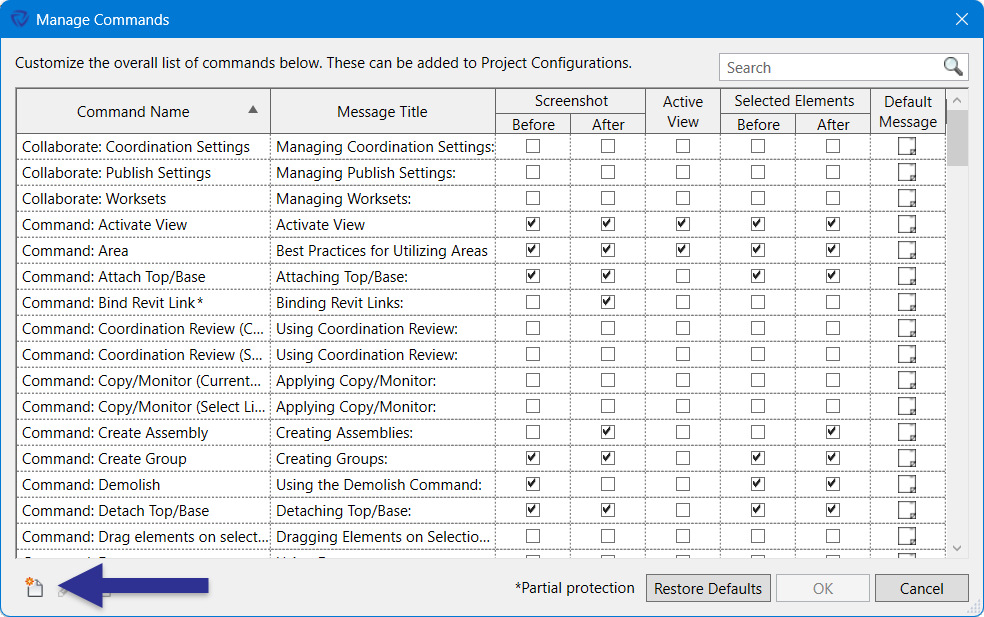Open default message for Attaching Top/Base
Viewport: 984px width, 617px height.
(x=906, y=276)
